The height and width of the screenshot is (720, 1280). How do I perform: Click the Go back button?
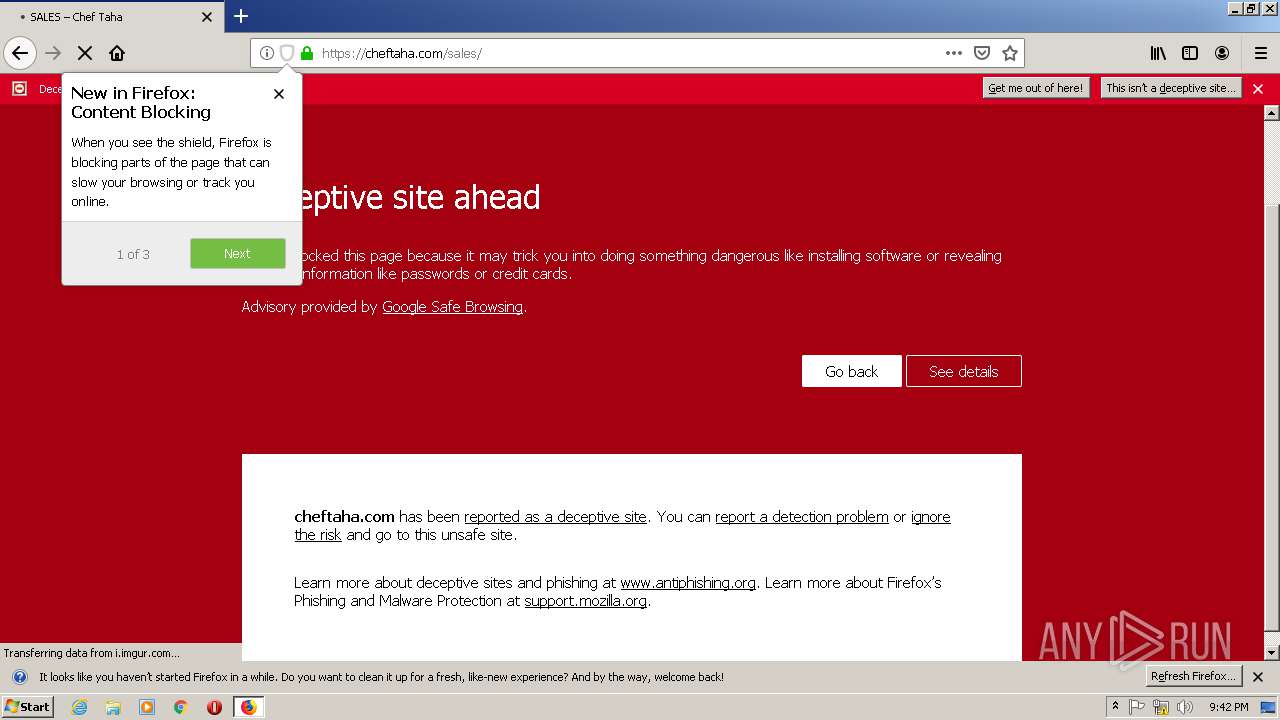(852, 371)
